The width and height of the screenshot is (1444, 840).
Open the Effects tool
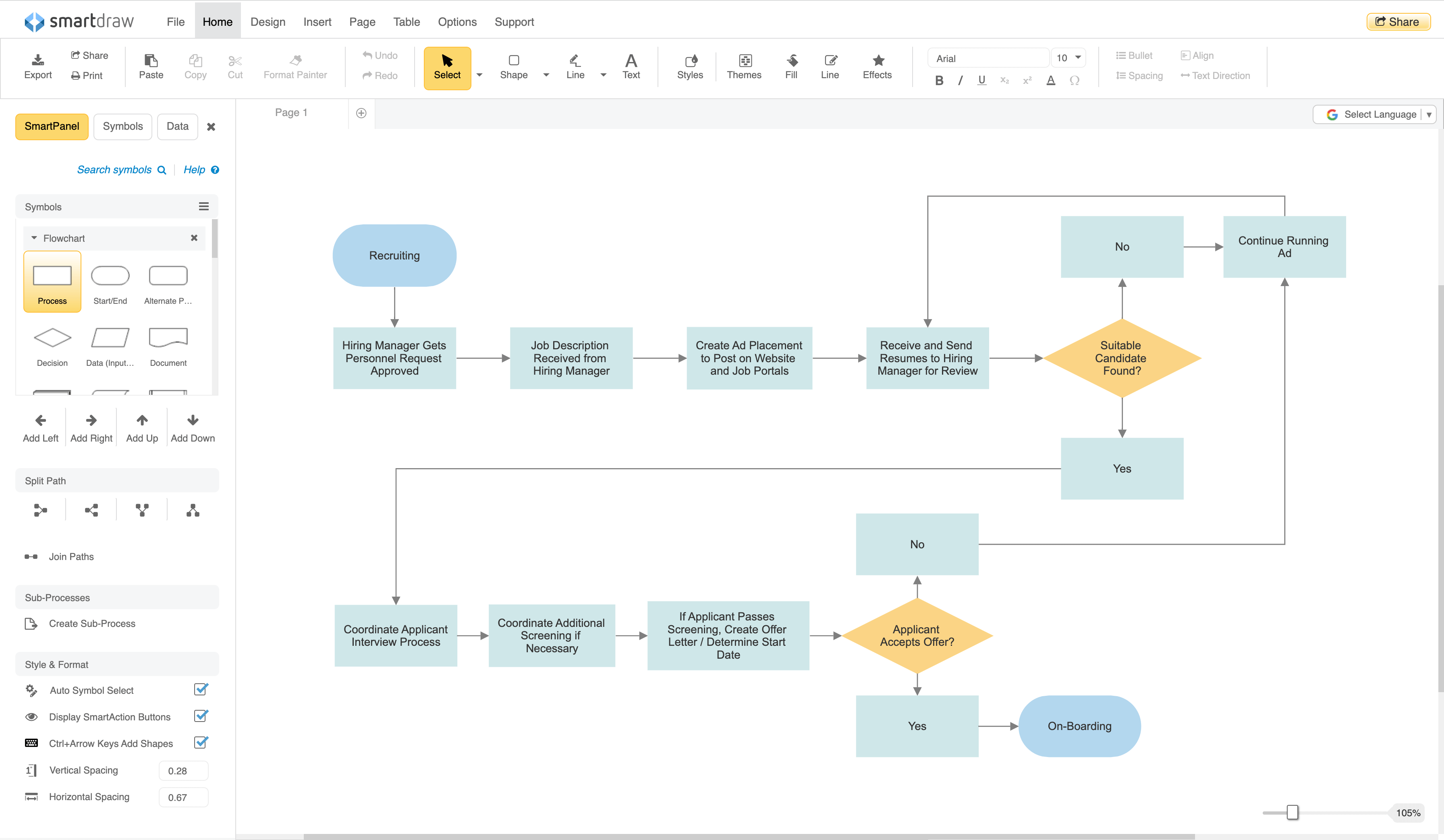point(877,66)
